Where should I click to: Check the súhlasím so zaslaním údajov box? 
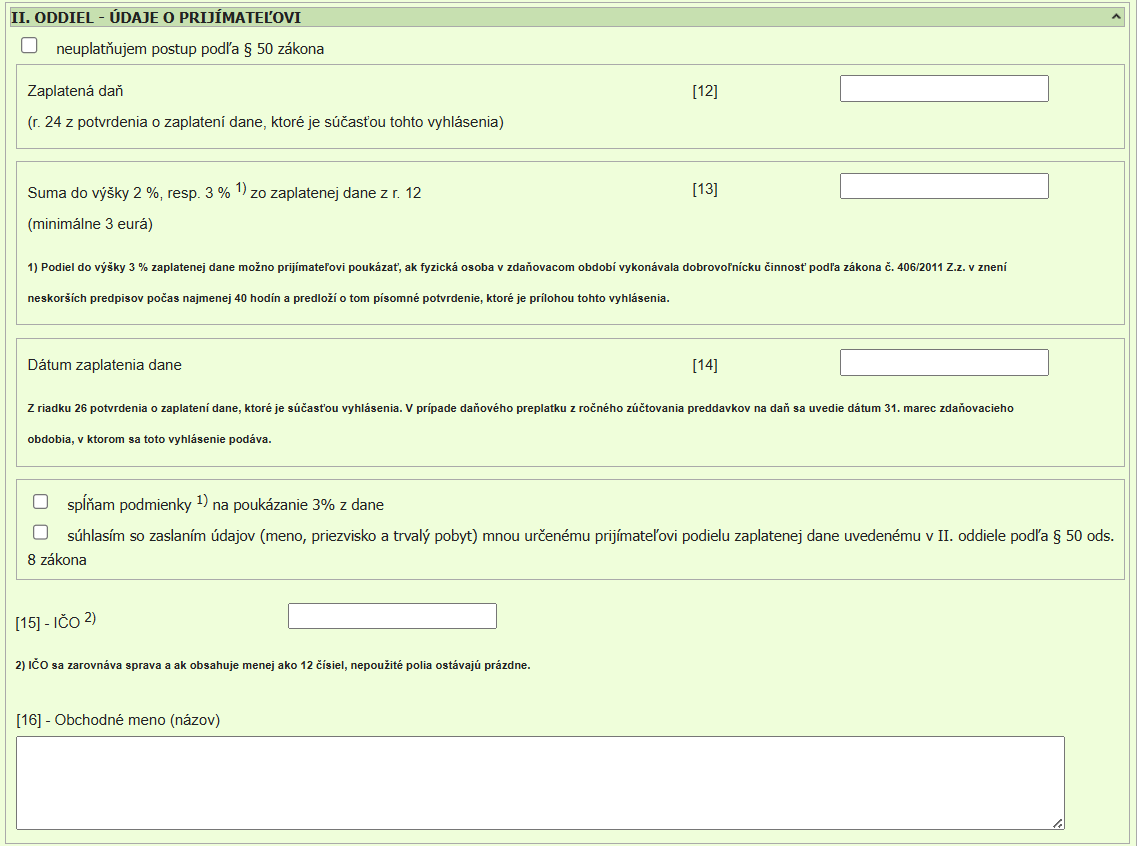coord(41,533)
